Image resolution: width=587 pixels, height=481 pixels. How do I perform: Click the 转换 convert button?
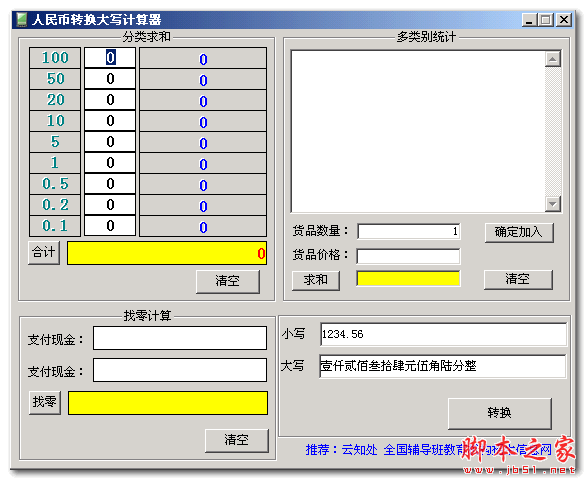pyautogui.click(x=500, y=413)
